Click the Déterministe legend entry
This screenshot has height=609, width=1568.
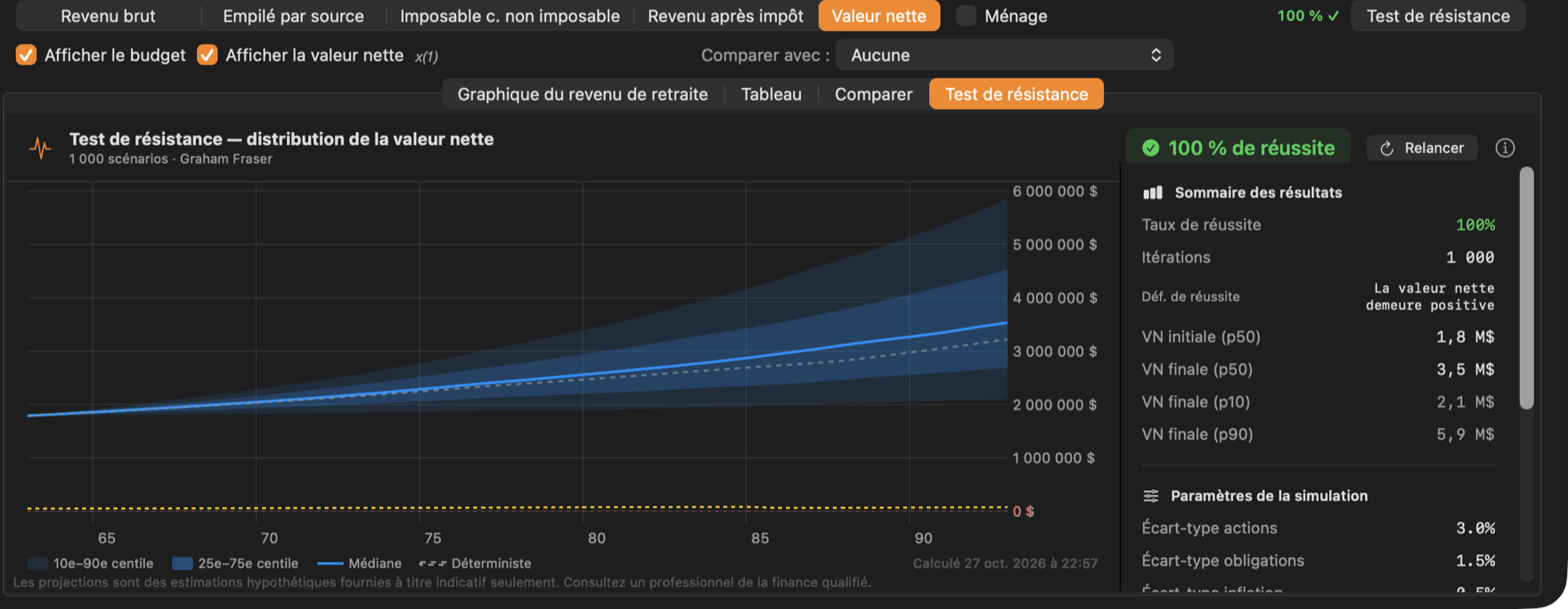pos(475,564)
